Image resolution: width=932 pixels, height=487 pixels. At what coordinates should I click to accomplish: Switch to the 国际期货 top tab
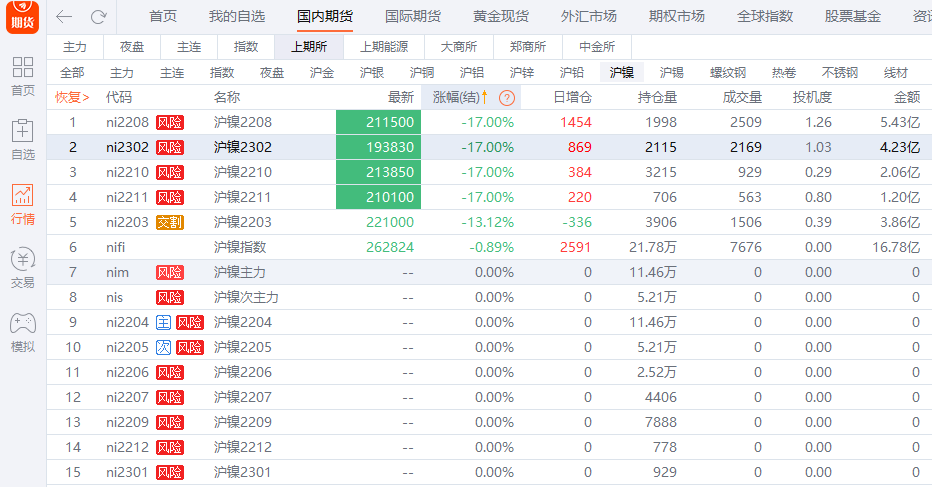413,17
